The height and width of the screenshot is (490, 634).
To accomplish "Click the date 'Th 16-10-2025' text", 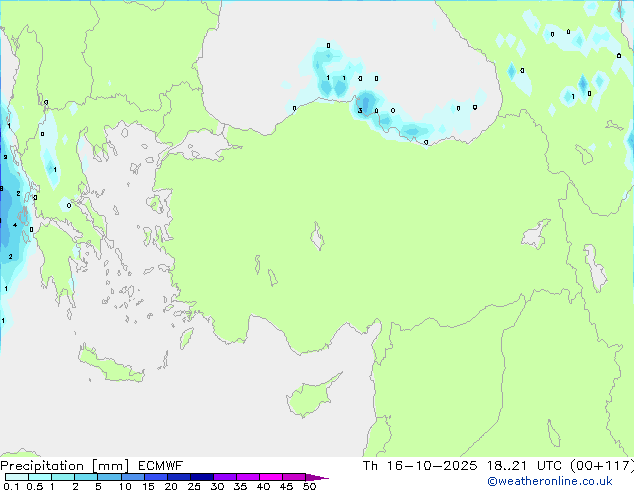I will 420,466.
